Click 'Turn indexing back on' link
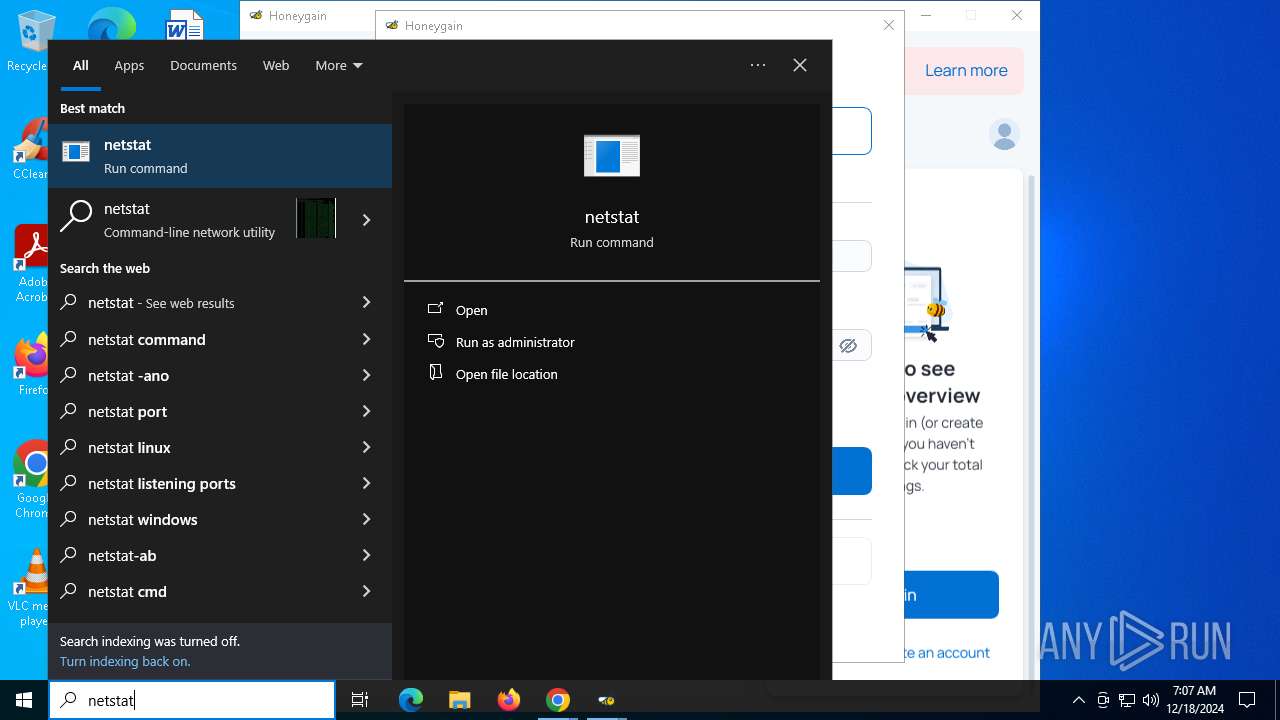Image resolution: width=1280 pixels, height=720 pixels. 125,662
